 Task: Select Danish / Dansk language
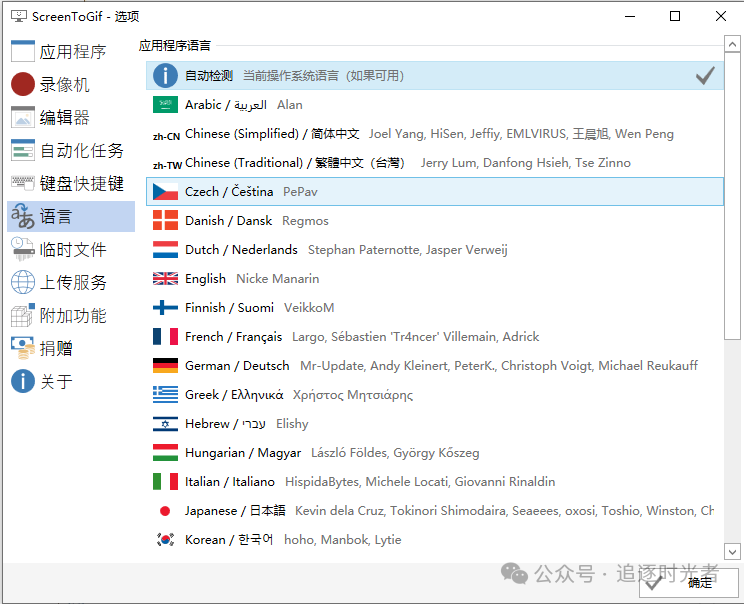(x=435, y=221)
